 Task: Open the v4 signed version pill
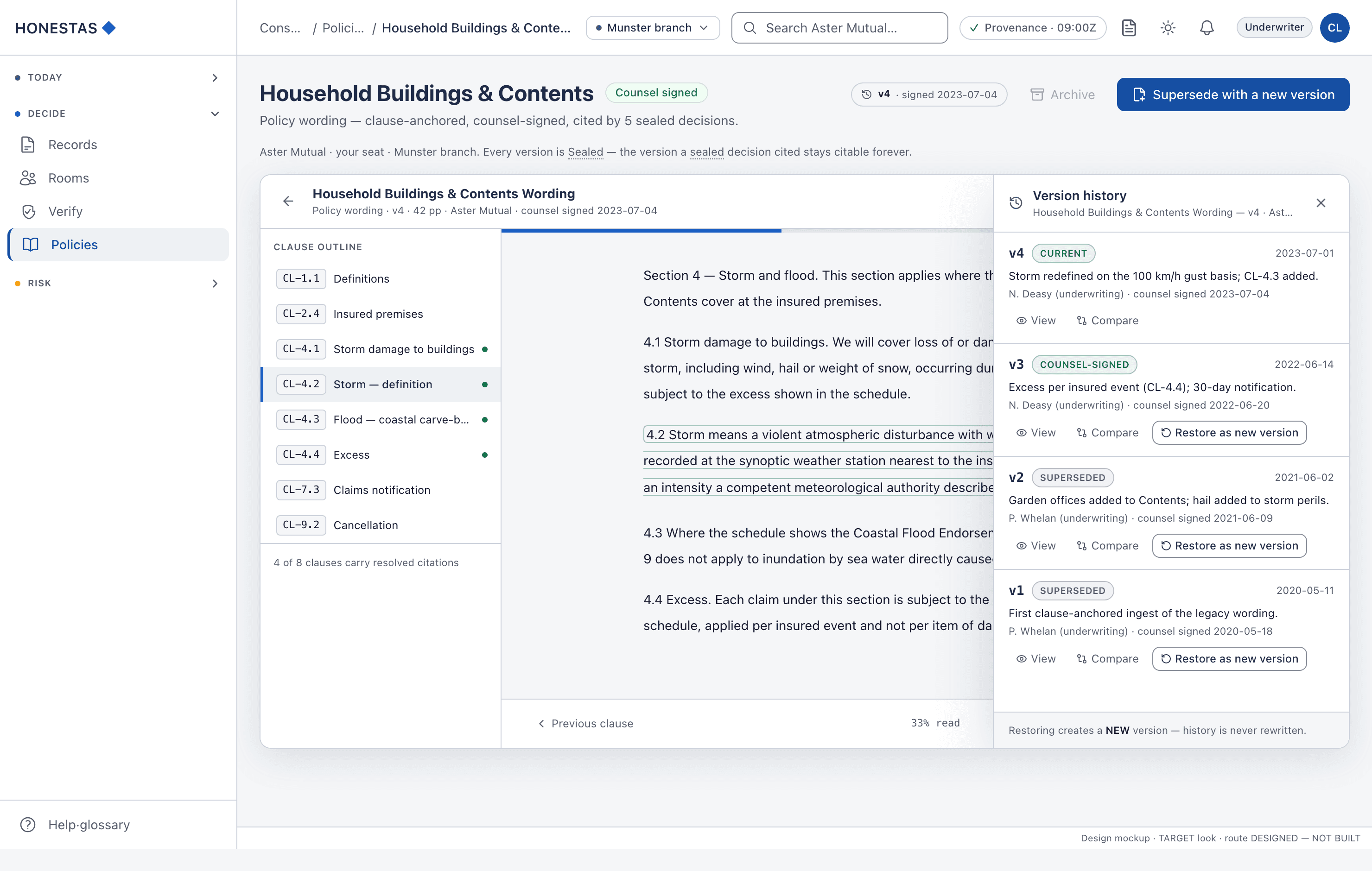click(x=929, y=95)
